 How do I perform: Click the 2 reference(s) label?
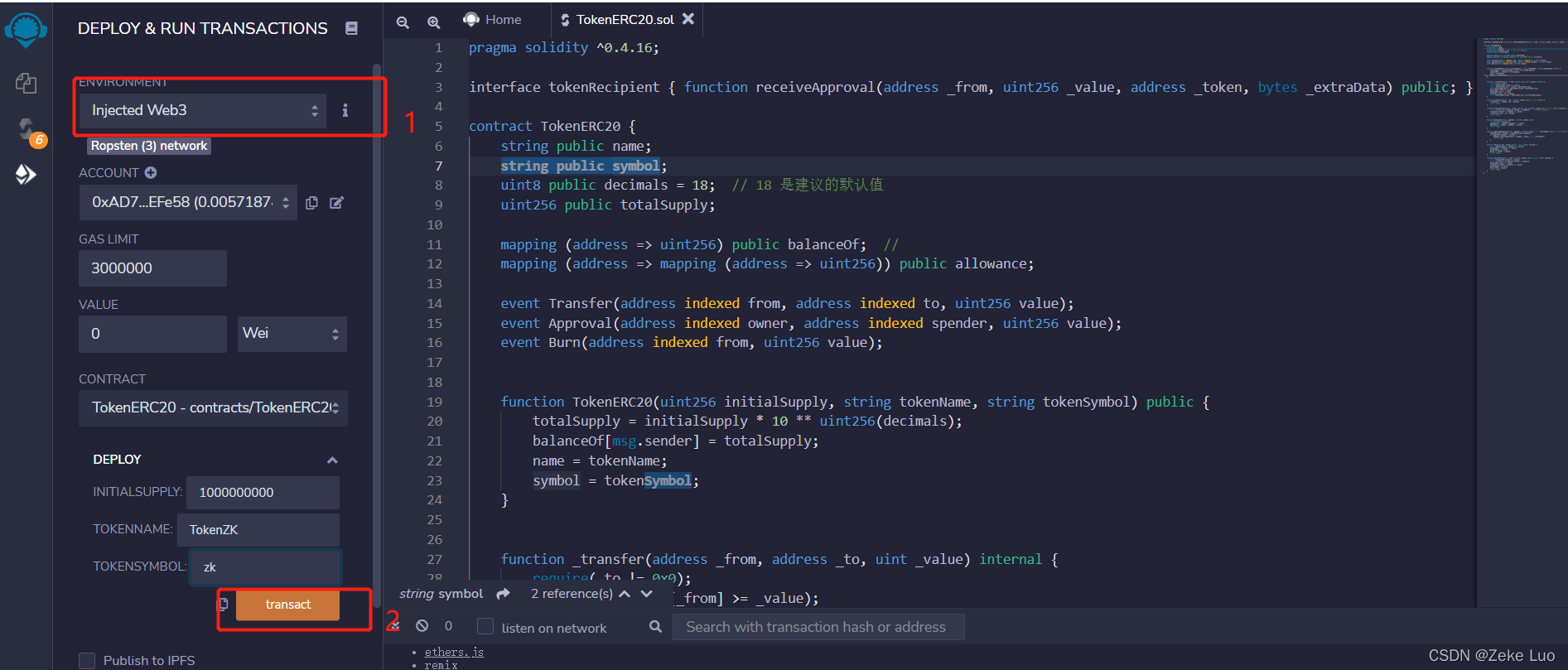coord(572,594)
